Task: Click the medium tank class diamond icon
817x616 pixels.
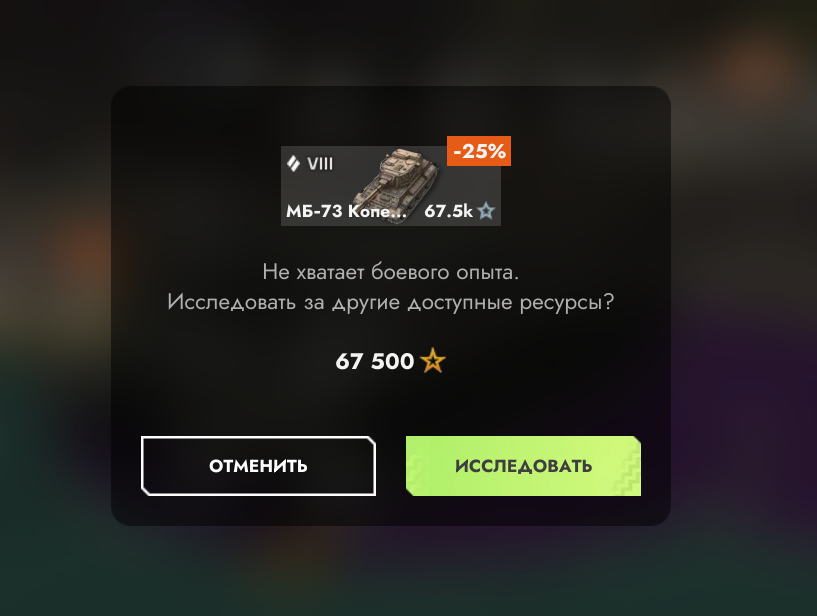Action: pos(293,164)
